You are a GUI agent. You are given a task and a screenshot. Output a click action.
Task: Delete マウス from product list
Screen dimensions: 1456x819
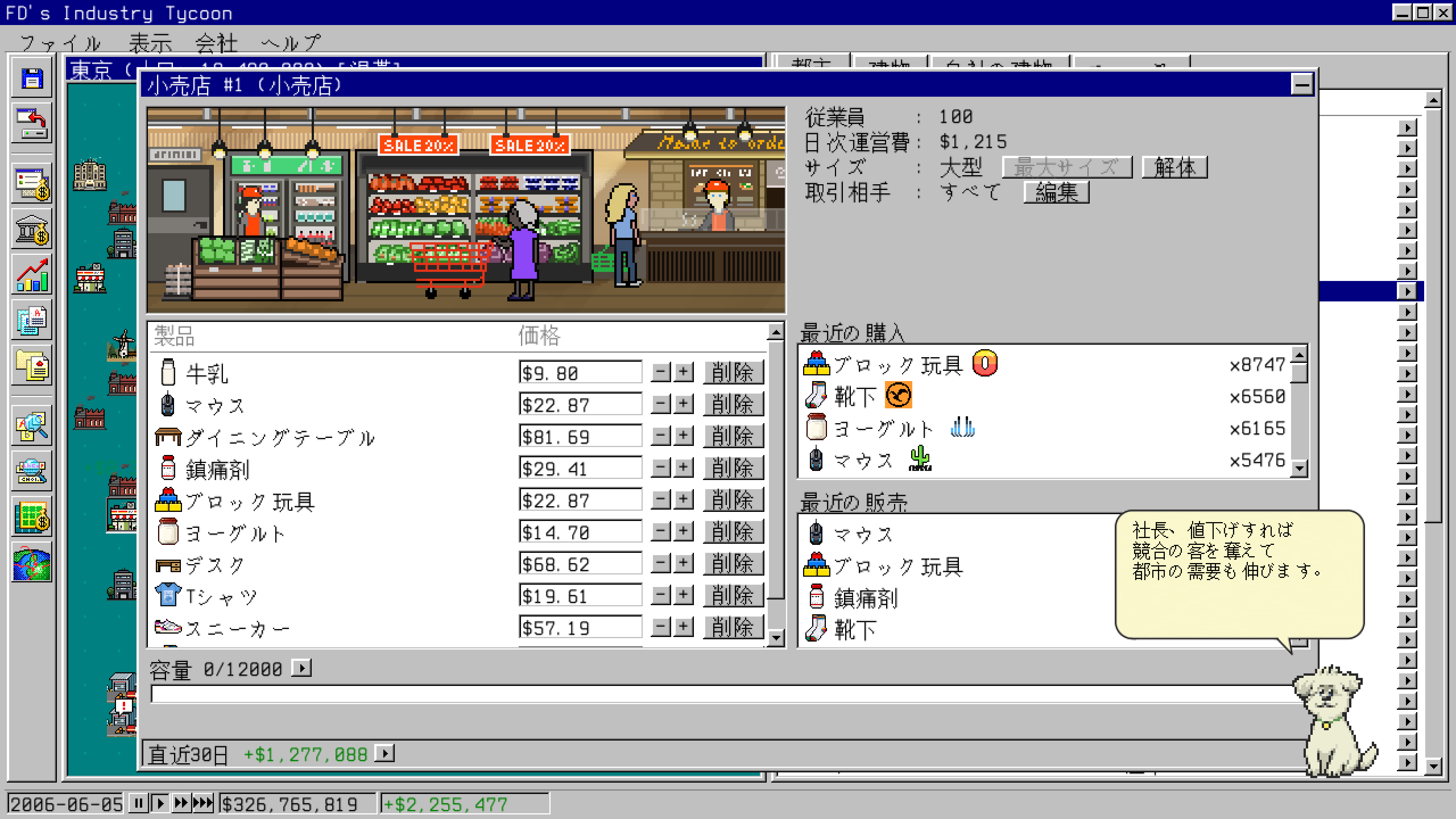[x=733, y=404]
